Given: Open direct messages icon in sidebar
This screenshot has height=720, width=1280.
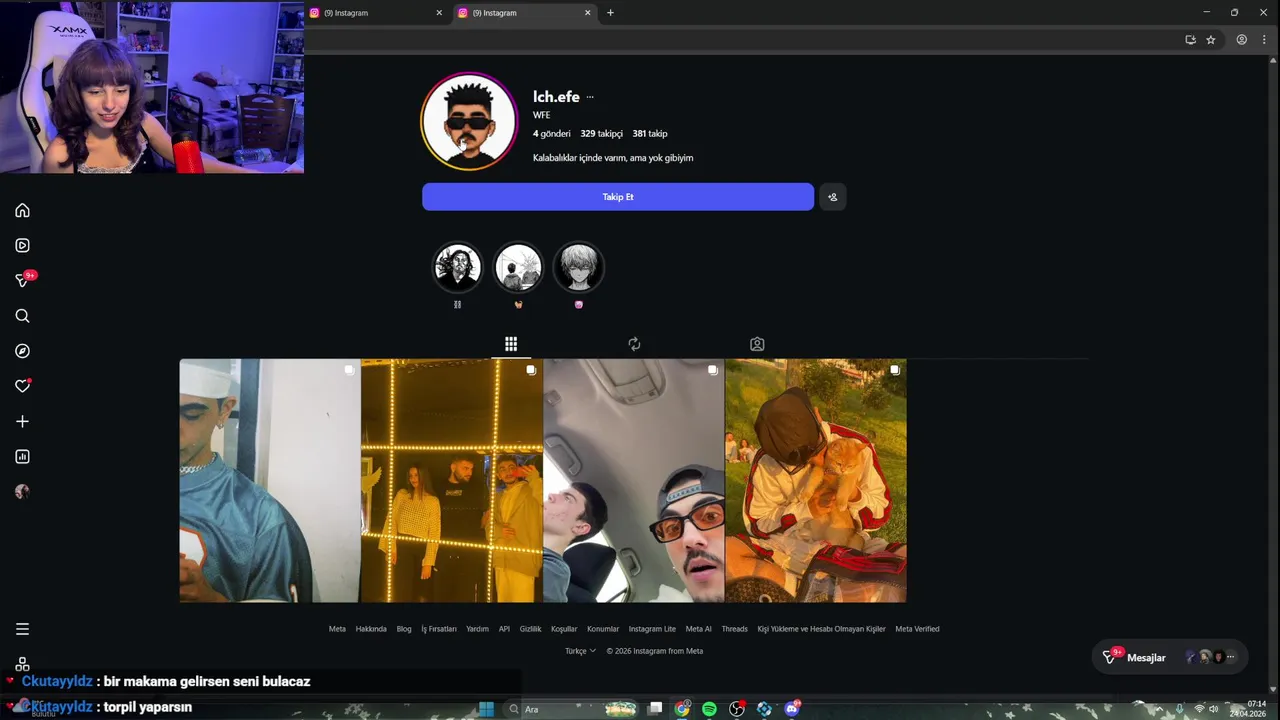Looking at the screenshot, I should click(x=22, y=281).
